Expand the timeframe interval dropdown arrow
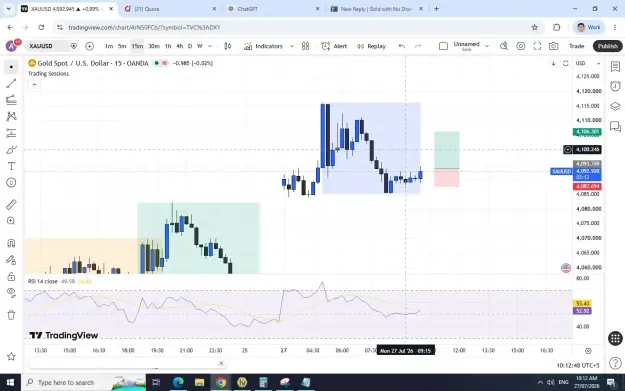The width and height of the screenshot is (625, 391). 210,46
